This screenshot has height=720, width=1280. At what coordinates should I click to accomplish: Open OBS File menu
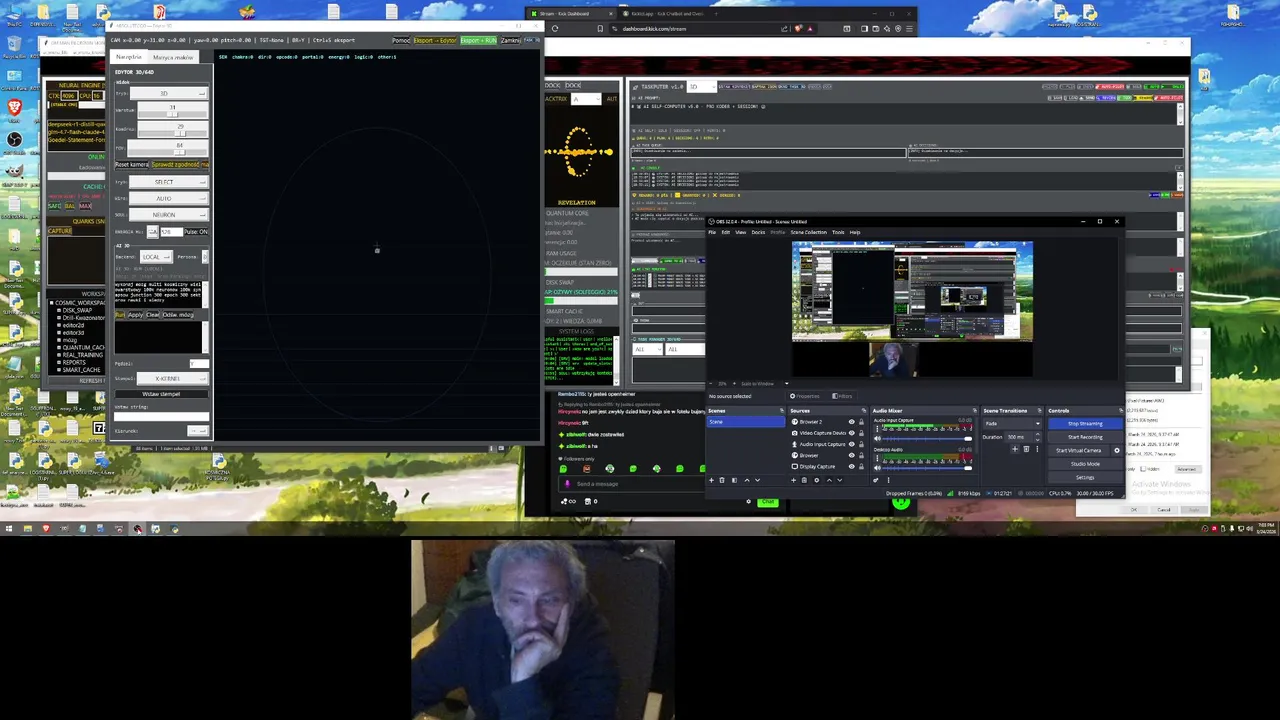click(712, 232)
